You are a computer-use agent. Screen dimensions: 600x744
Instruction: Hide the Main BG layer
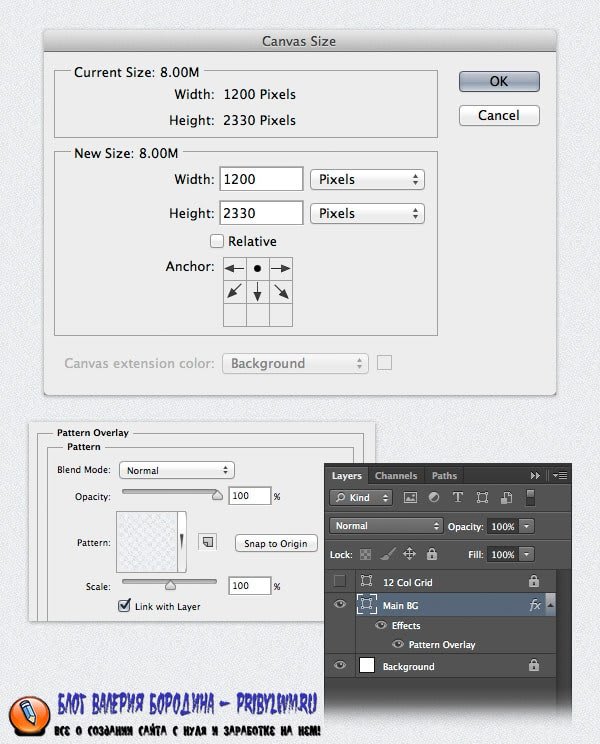[x=340, y=604]
